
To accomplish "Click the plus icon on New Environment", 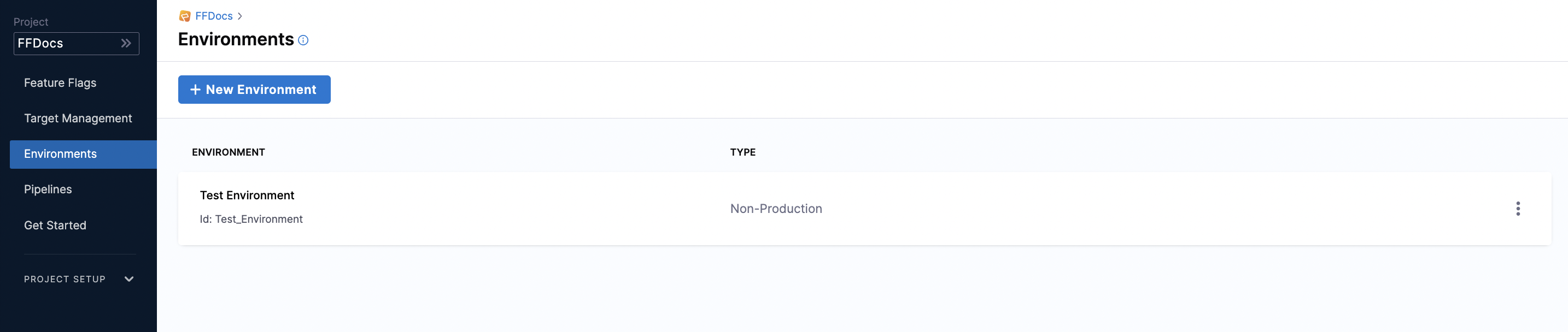I will click(x=195, y=90).
